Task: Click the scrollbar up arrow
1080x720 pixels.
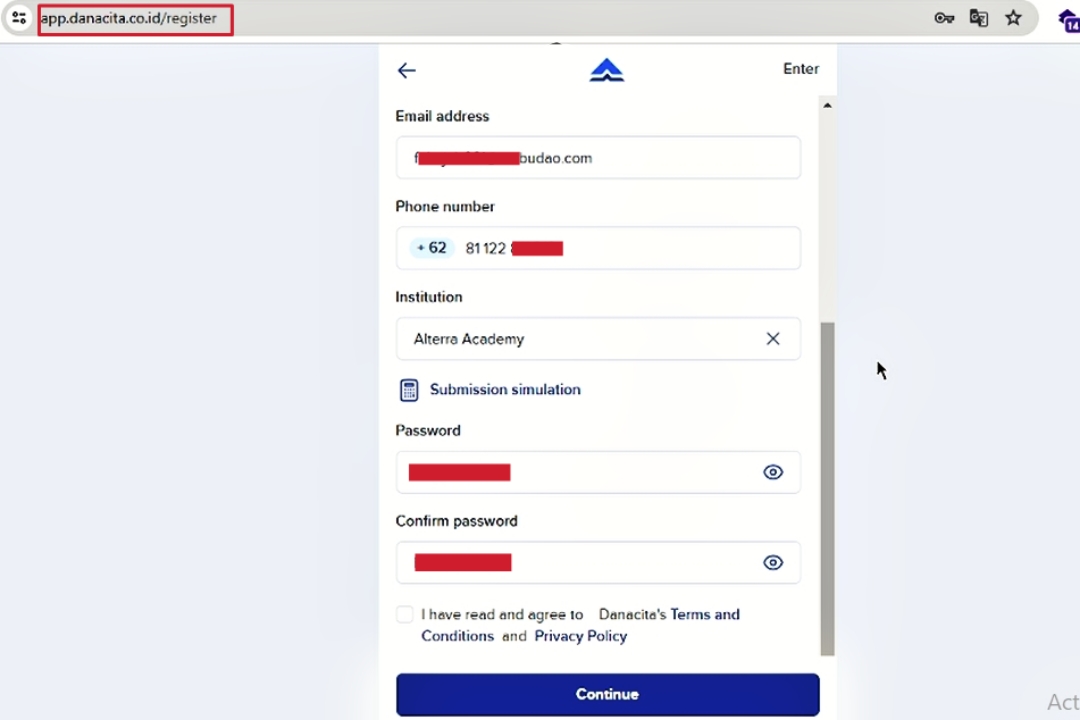Action: pos(827,105)
